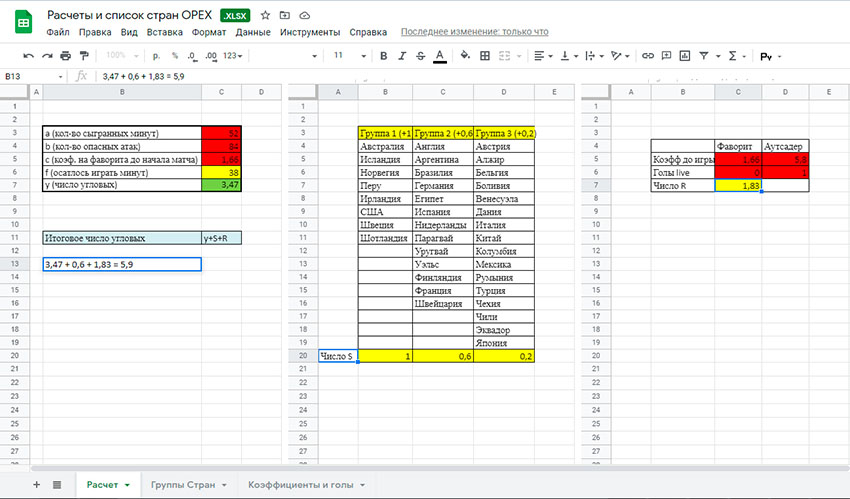Open the 123 number format dropdown
This screenshot has height=499, width=850.
(233, 56)
